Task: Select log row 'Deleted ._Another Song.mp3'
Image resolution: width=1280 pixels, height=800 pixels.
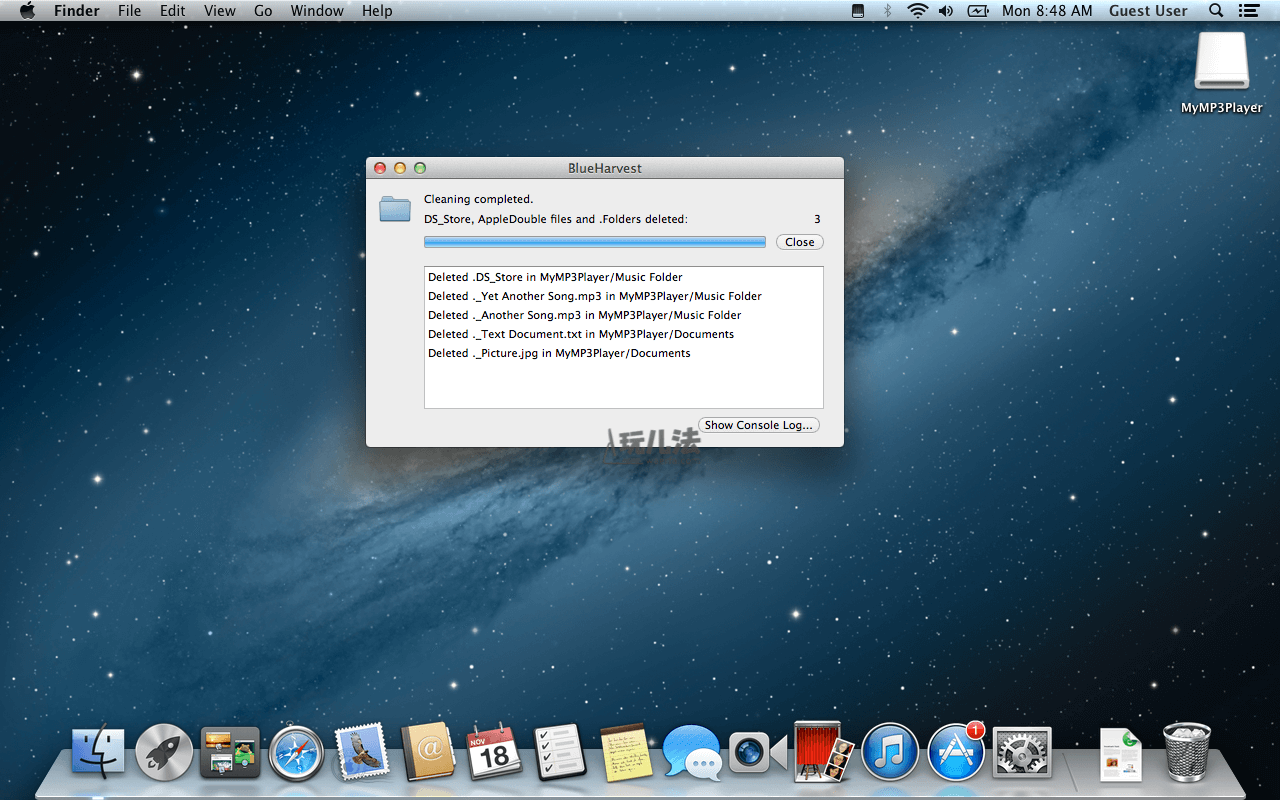Action: [624, 315]
